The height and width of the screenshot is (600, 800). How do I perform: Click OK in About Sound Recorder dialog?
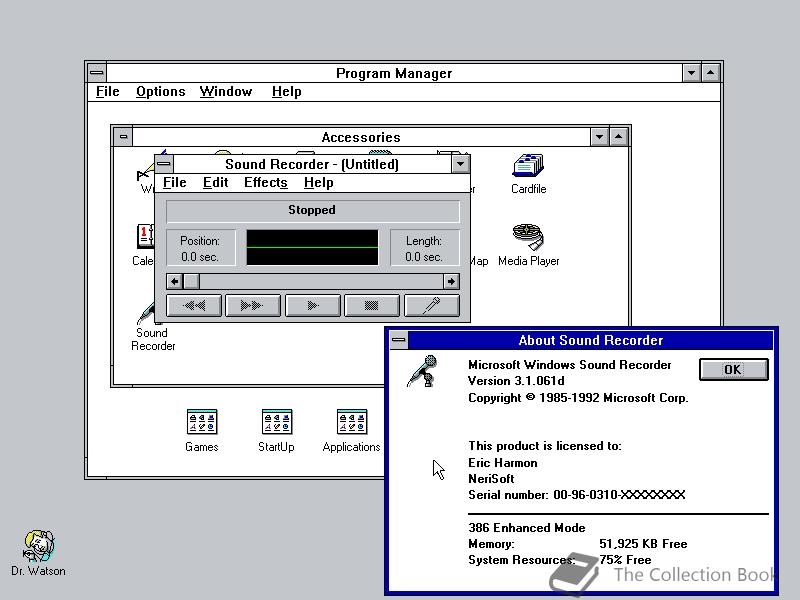pyautogui.click(x=734, y=369)
